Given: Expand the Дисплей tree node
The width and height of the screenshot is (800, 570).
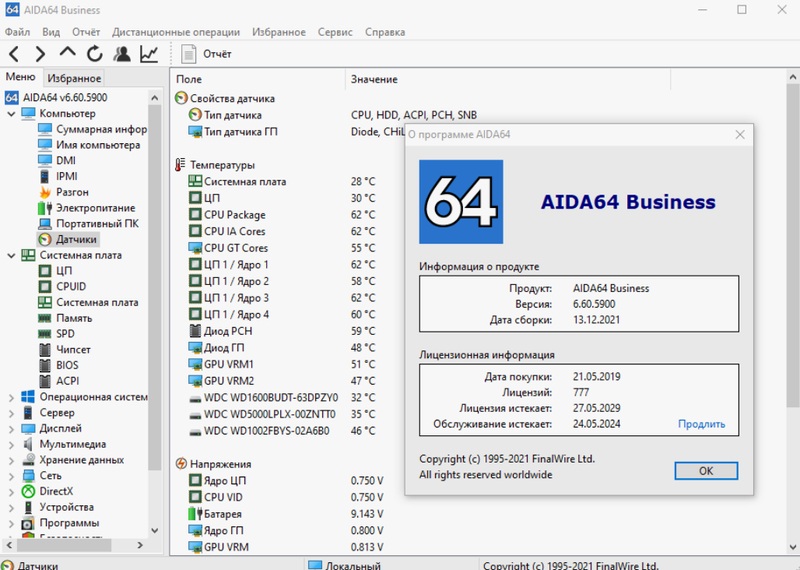Looking at the screenshot, I should tap(11, 429).
